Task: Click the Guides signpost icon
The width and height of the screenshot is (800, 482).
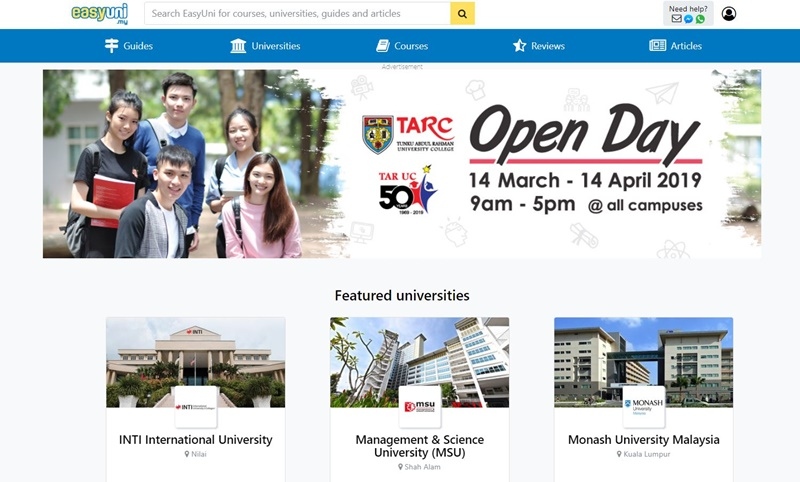Action: [111, 46]
